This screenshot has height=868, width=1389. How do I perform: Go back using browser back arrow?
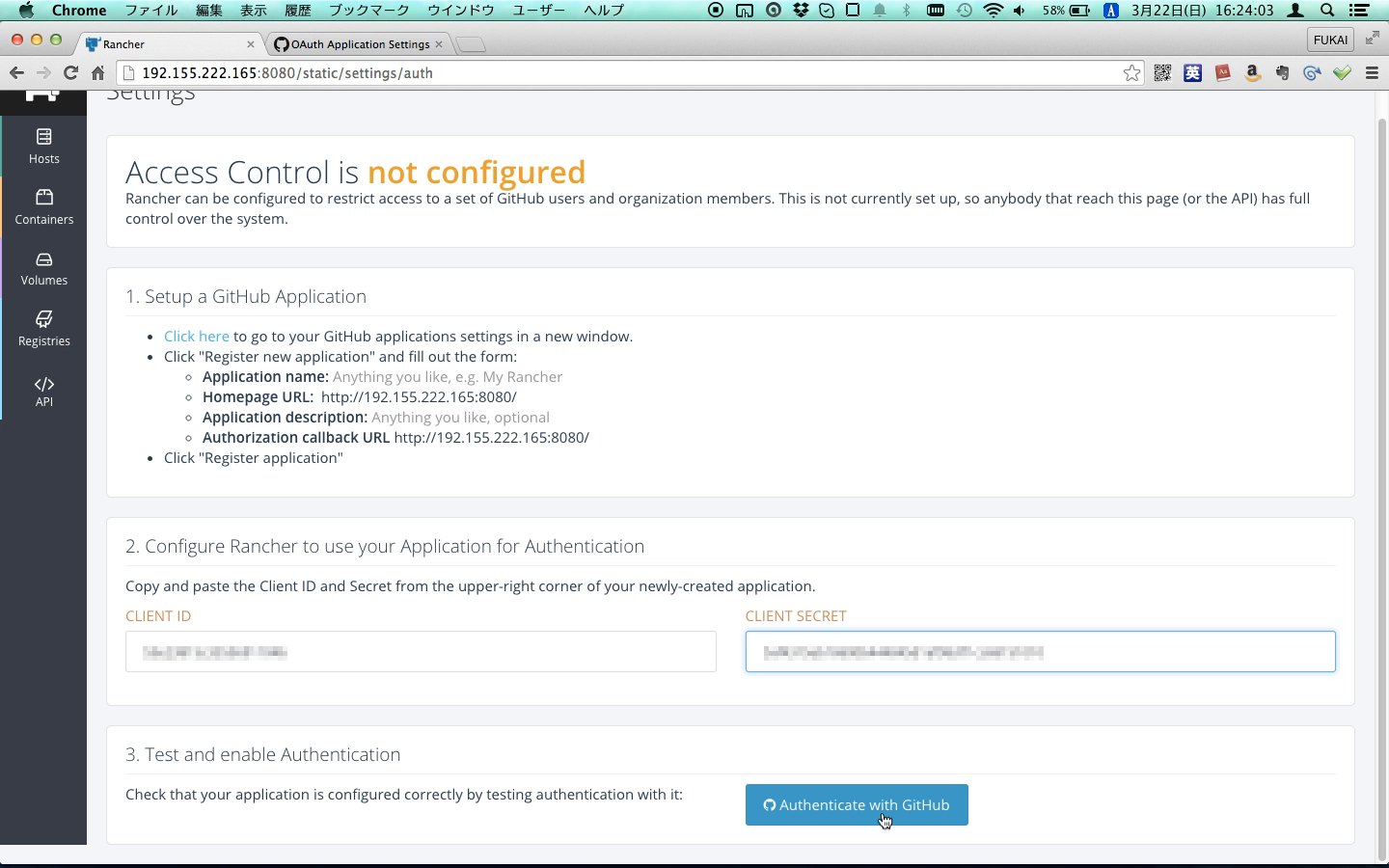[15, 73]
